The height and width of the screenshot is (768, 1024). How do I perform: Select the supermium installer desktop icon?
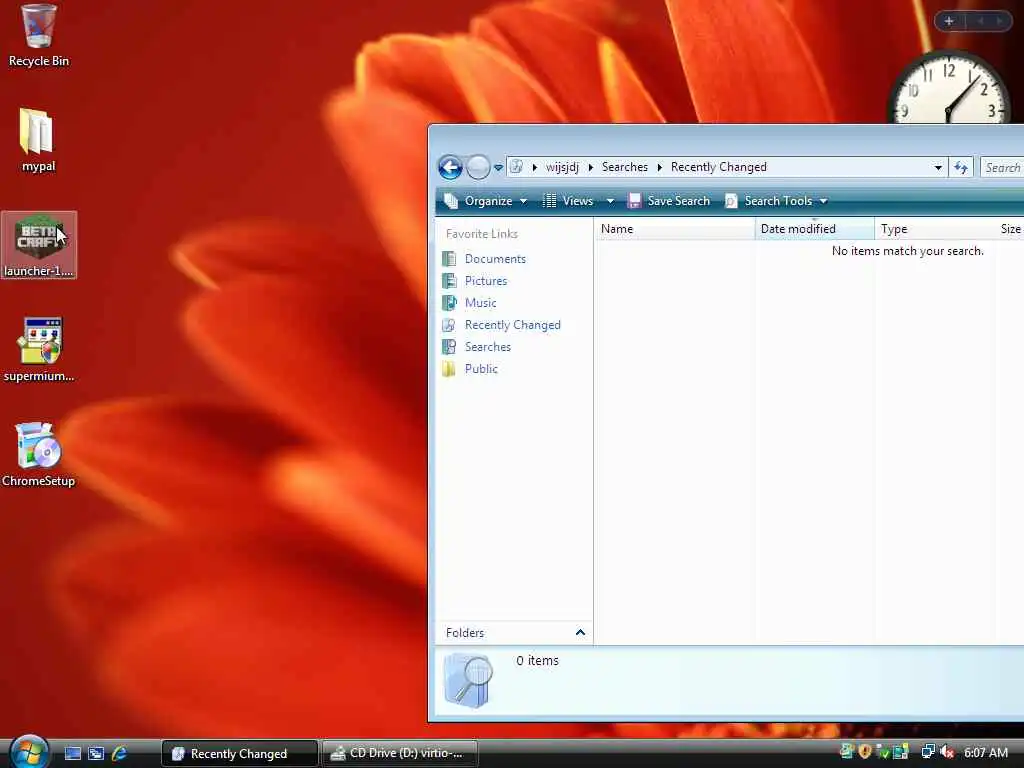39,349
